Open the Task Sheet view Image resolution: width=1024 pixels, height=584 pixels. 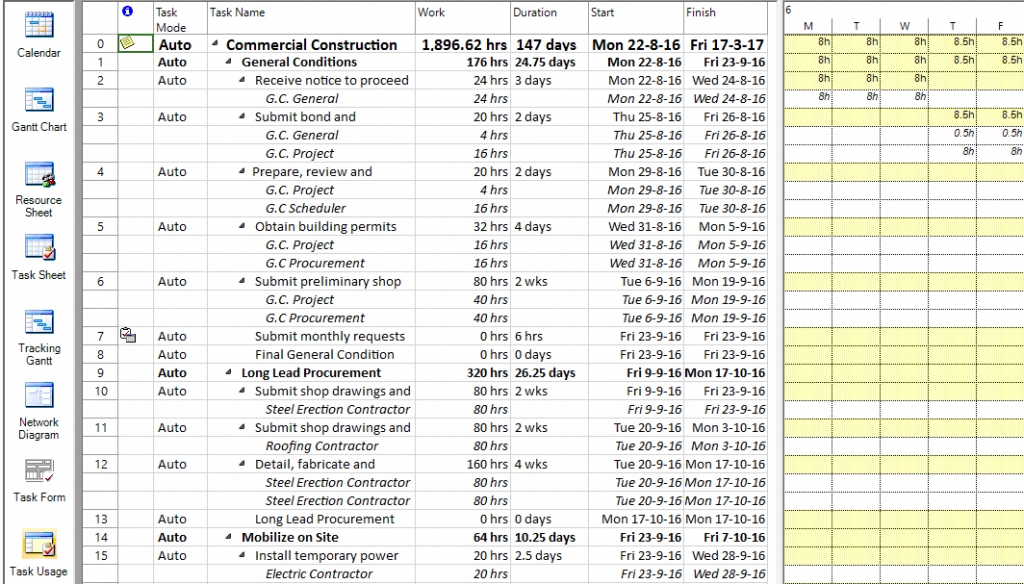point(37,250)
